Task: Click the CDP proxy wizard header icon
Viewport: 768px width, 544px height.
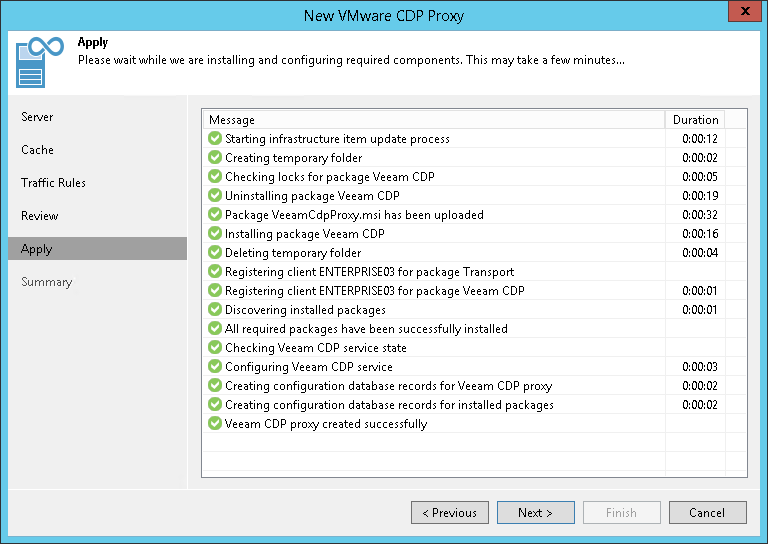Action: pos(40,62)
